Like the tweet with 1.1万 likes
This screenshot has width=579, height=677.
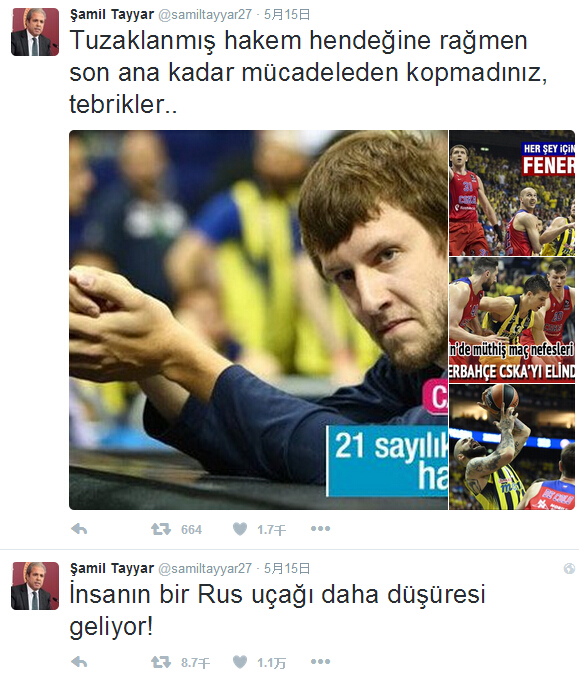[240, 661]
